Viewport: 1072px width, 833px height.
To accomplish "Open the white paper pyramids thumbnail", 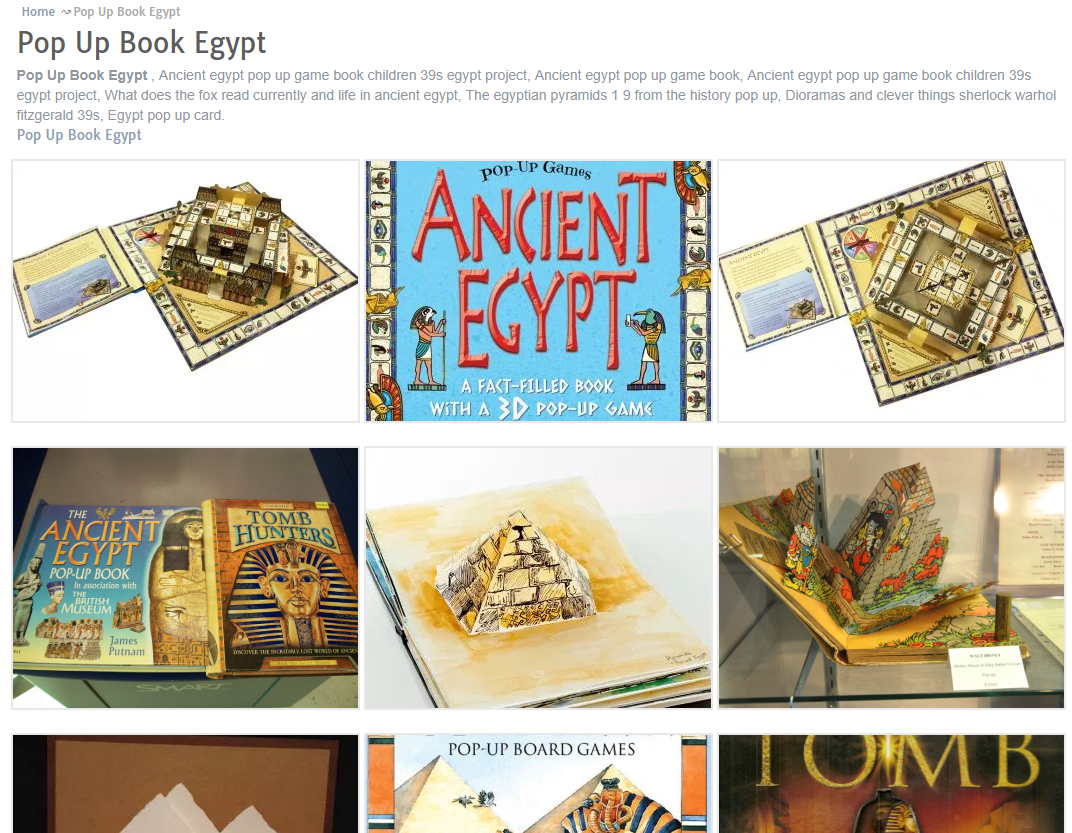I will (185, 784).
